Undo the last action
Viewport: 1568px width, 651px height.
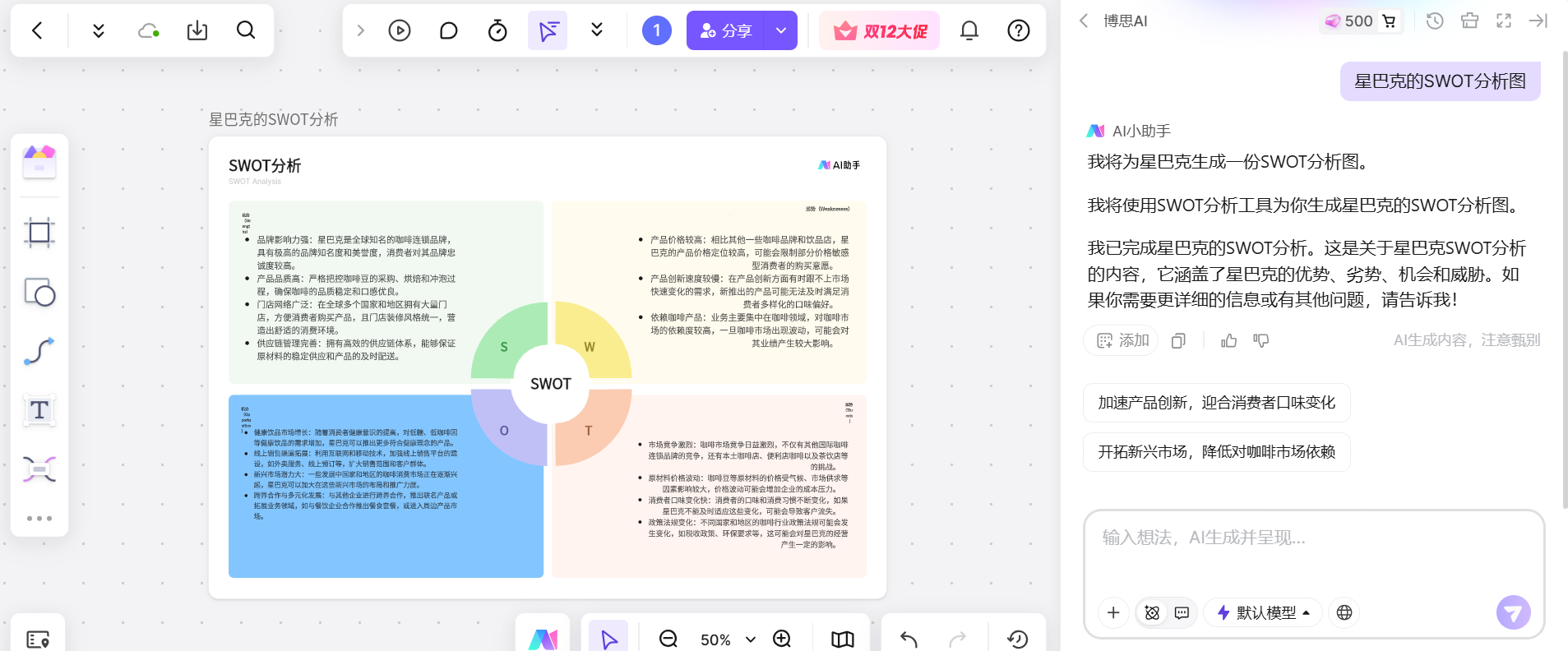point(909,639)
